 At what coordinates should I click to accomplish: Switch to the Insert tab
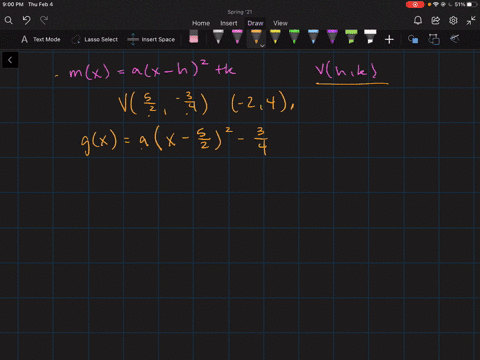tap(229, 23)
